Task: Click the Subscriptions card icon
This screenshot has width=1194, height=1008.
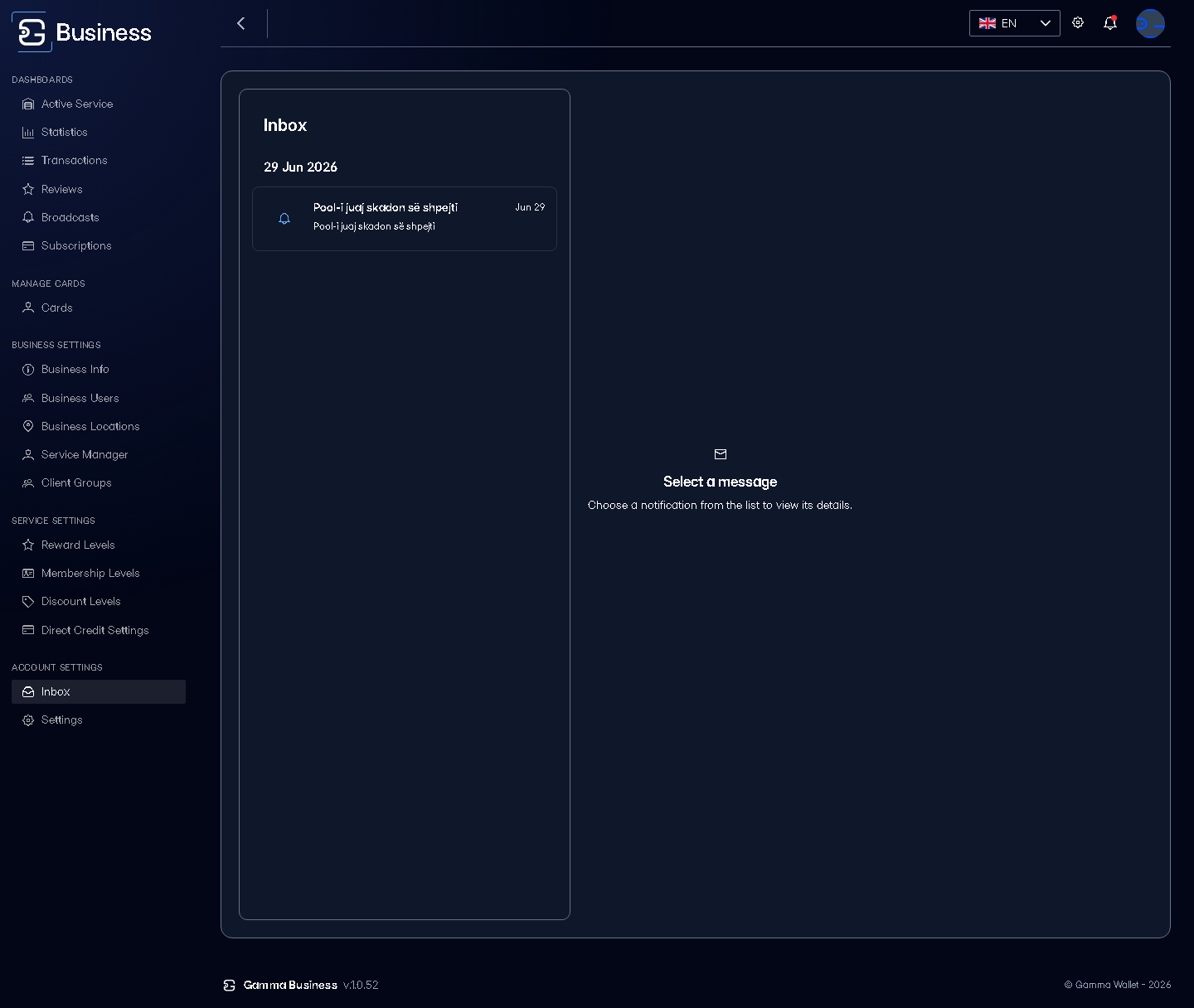Action: (28, 246)
